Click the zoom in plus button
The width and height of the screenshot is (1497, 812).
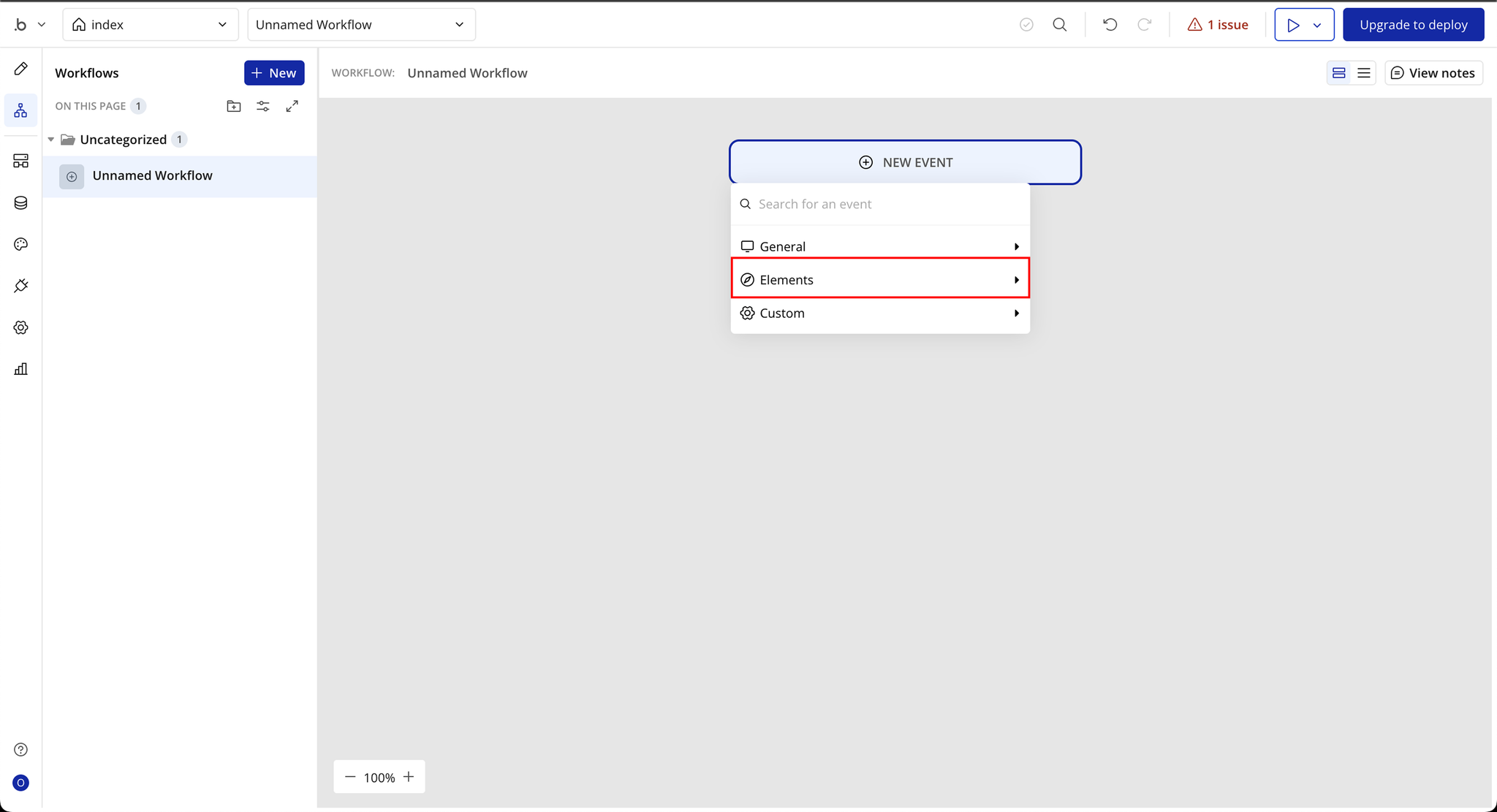[409, 777]
